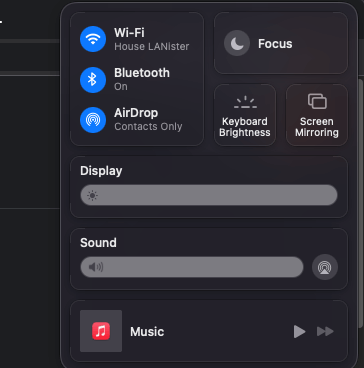Click the sun icon in Display slider
The width and height of the screenshot is (364, 368).
(x=92, y=196)
